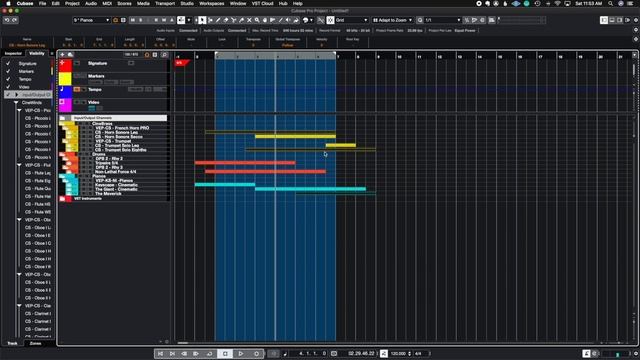Viewport: 640px width, 360px height.
Task: Select the Erase tool
Action: [x=226, y=20]
